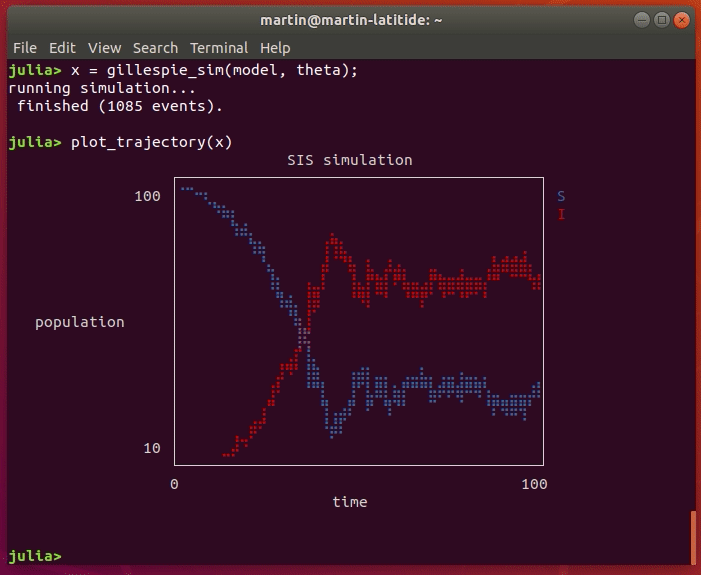
Task: Open the View menu
Action: pos(104,48)
